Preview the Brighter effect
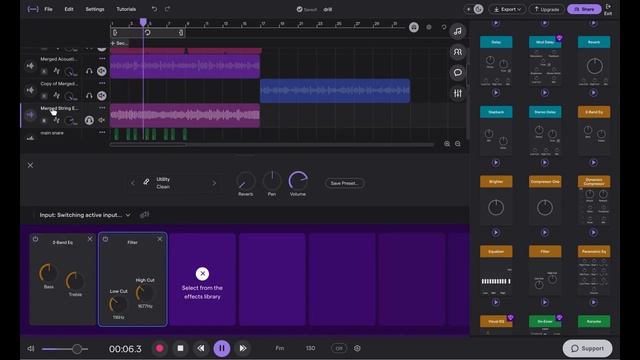This screenshot has height=360, width=640. coord(496,233)
